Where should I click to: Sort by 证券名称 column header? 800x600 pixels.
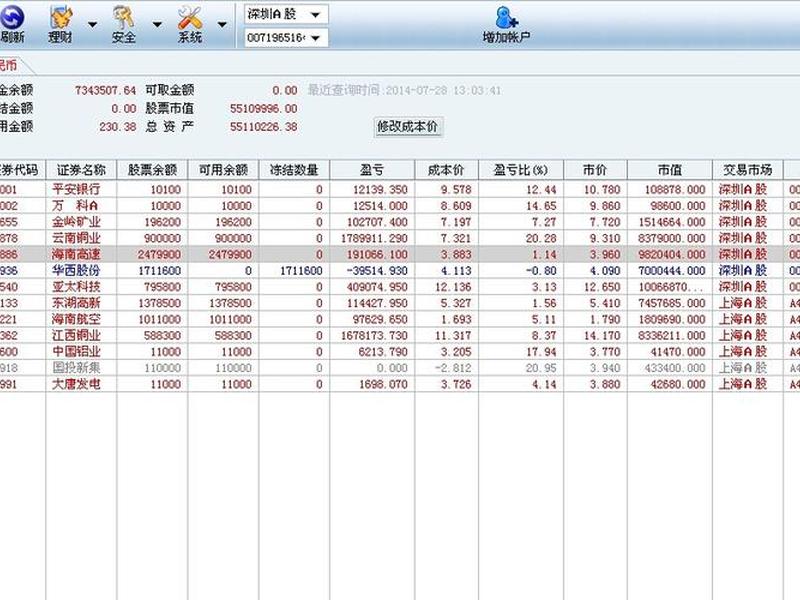(x=81, y=170)
